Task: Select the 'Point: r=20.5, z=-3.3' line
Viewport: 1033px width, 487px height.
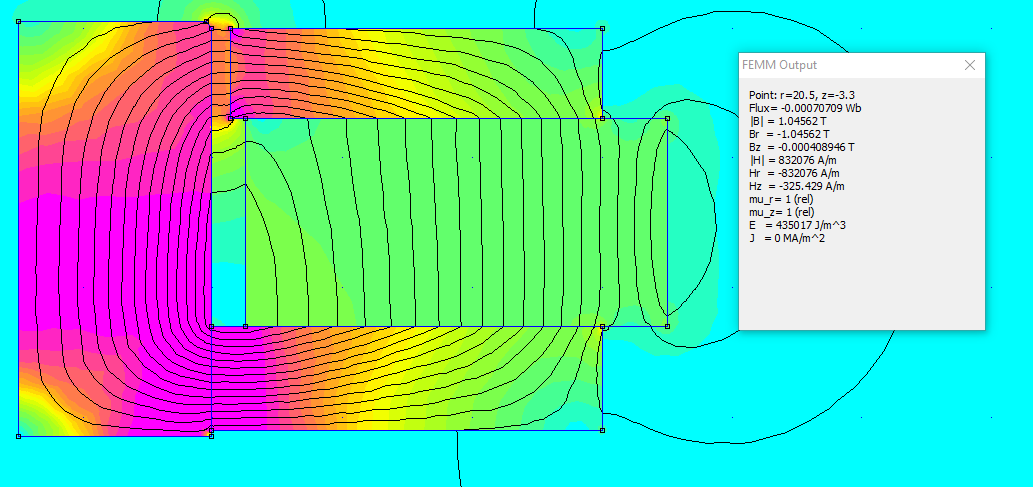Action: tap(802, 95)
